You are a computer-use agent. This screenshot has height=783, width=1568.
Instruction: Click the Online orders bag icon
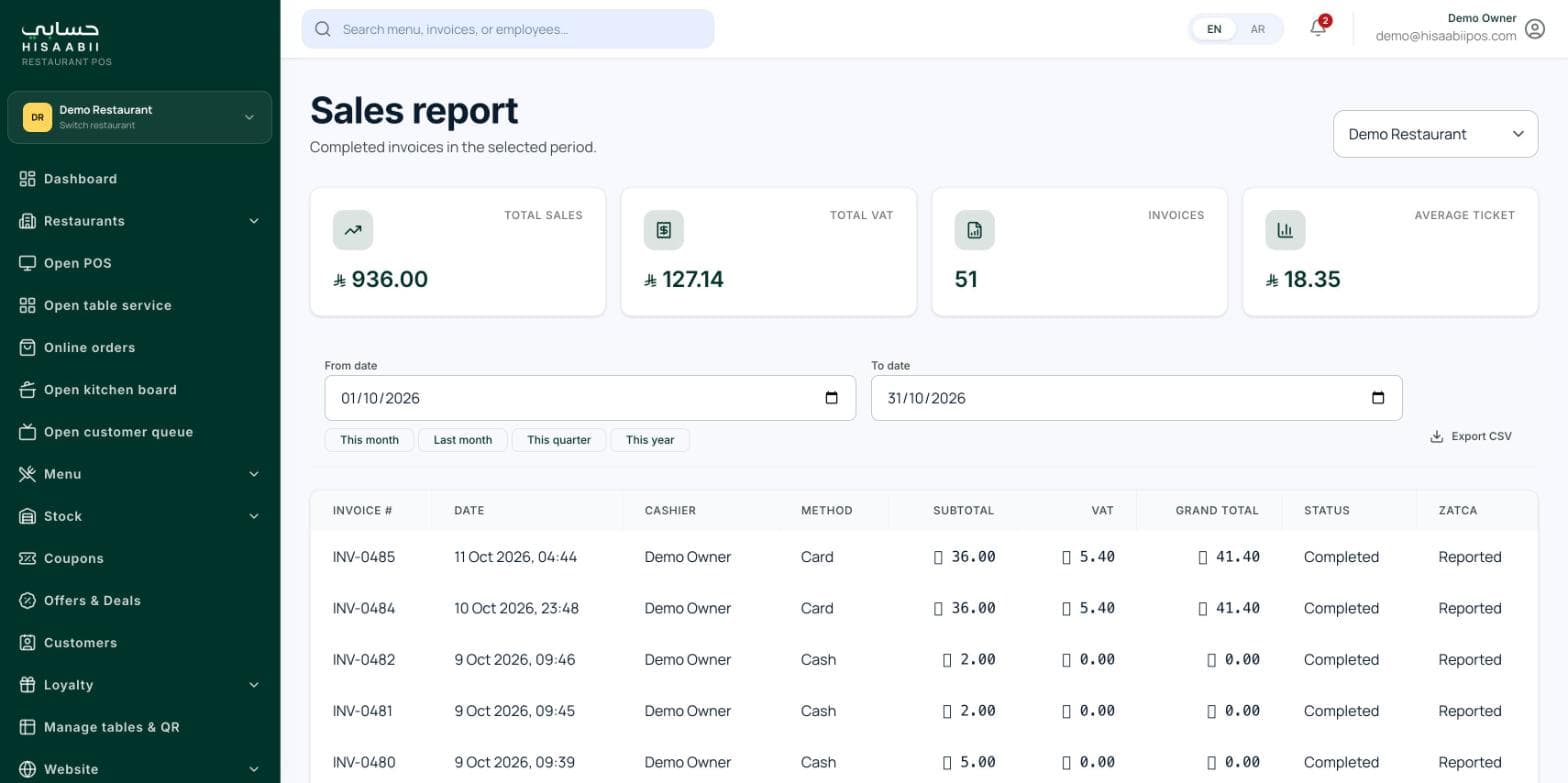(27, 347)
